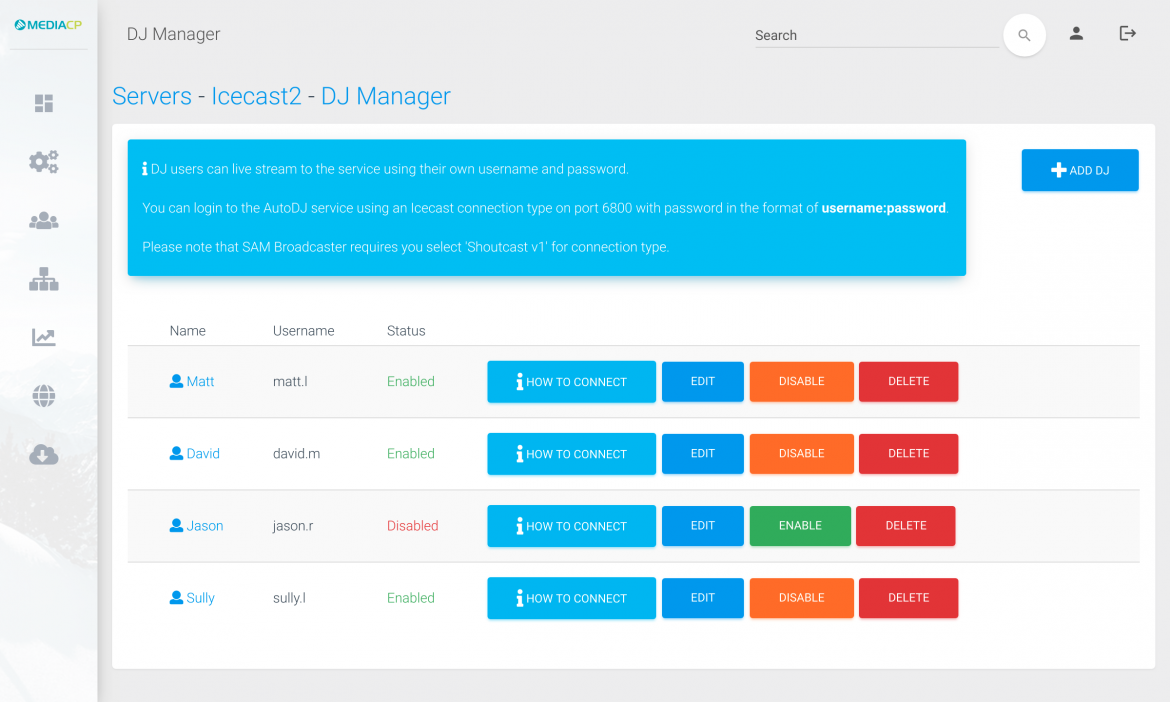Image resolution: width=1170 pixels, height=702 pixels.
Task: Open the Icecast2 breadcrumb link
Action: 256,96
